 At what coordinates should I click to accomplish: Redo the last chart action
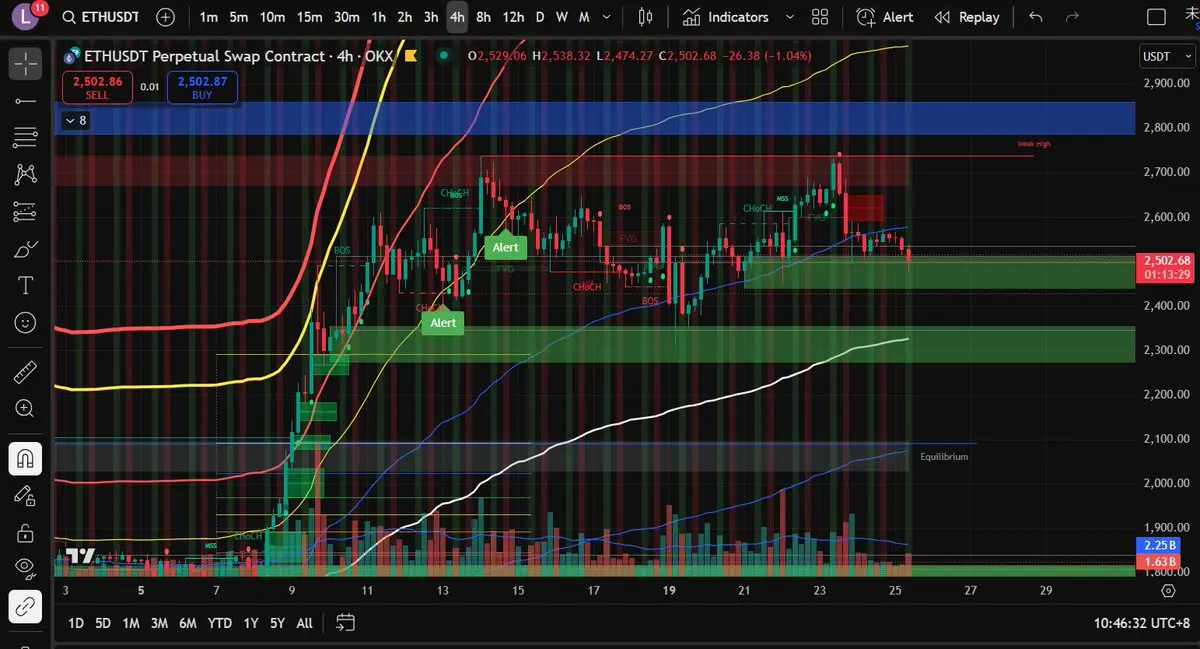point(1072,17)
